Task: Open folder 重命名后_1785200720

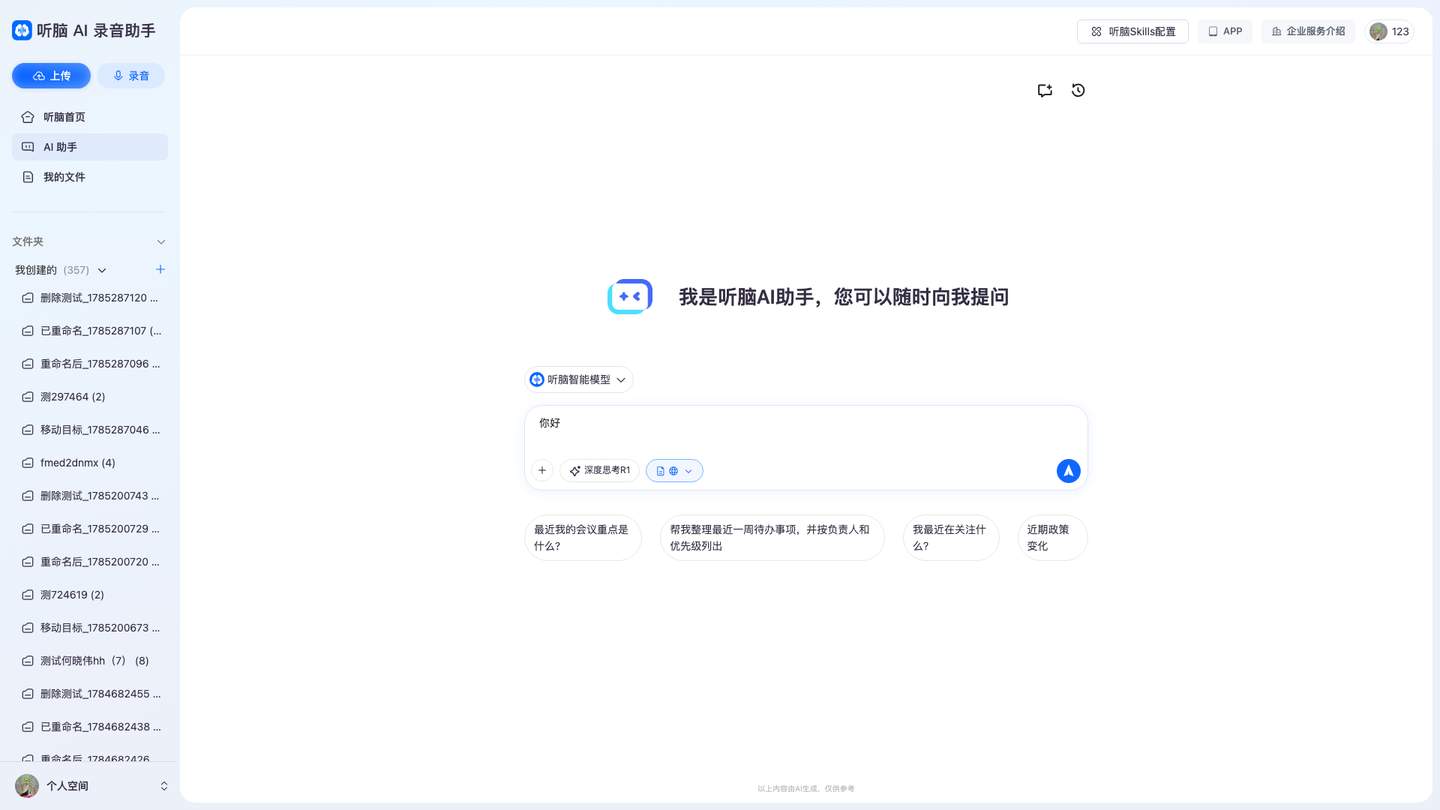Action: click(90, 562)
